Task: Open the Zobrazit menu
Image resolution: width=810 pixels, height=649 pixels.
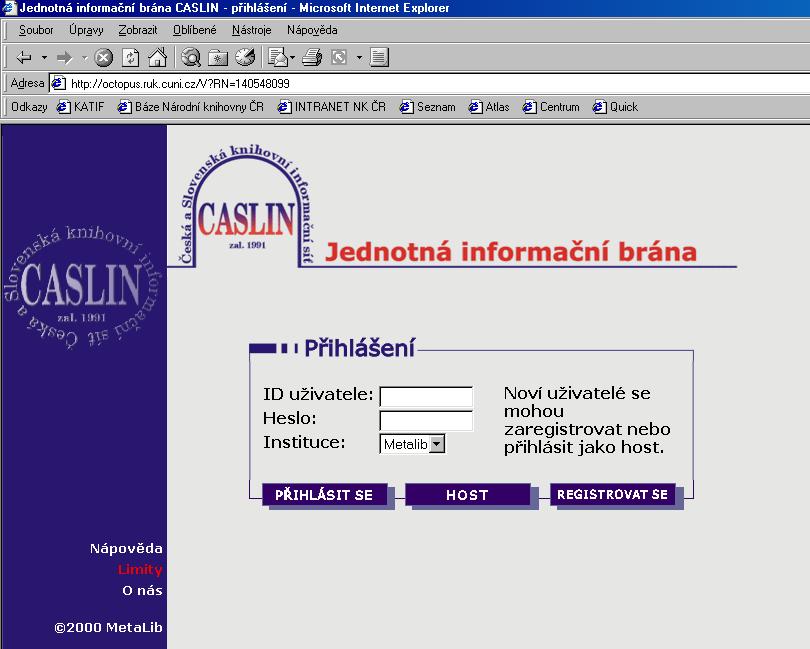Action: (x=137, y=30)
